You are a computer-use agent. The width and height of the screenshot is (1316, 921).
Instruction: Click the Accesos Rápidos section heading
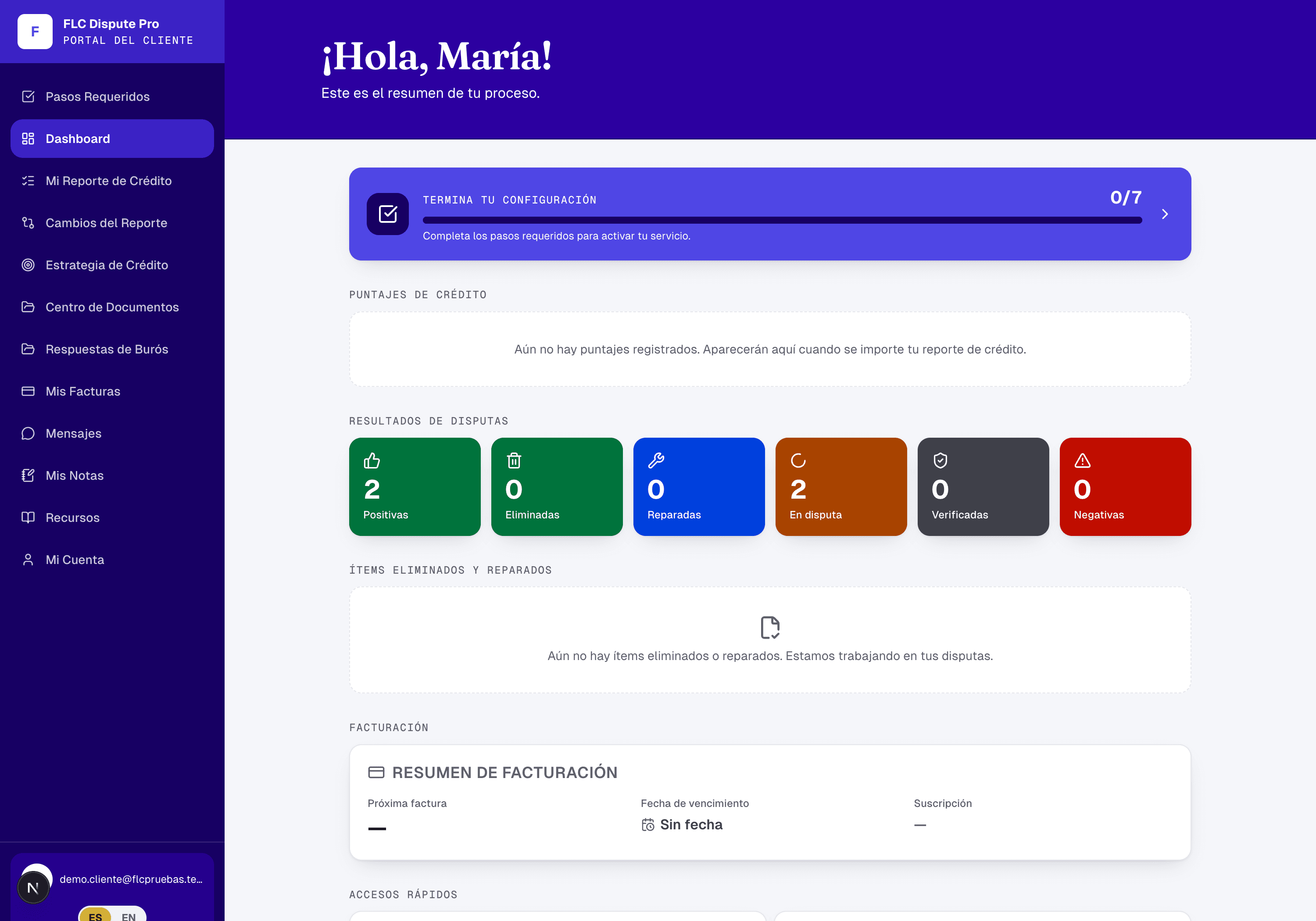(x=404, y=895)
